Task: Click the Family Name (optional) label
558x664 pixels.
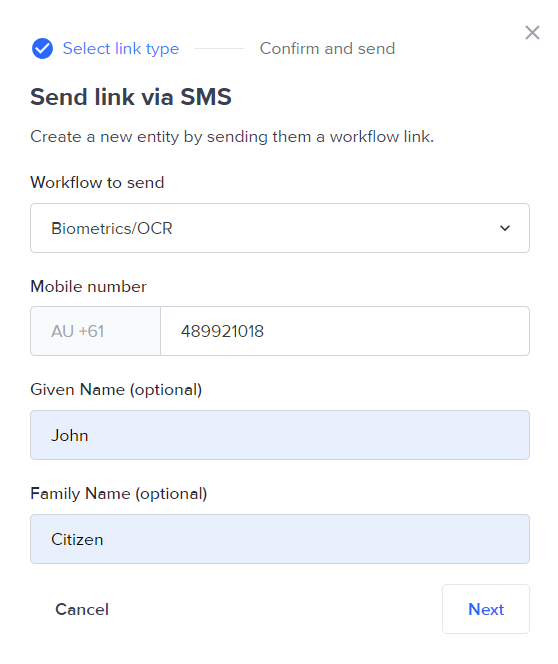Action: click(x=119, y=494)
